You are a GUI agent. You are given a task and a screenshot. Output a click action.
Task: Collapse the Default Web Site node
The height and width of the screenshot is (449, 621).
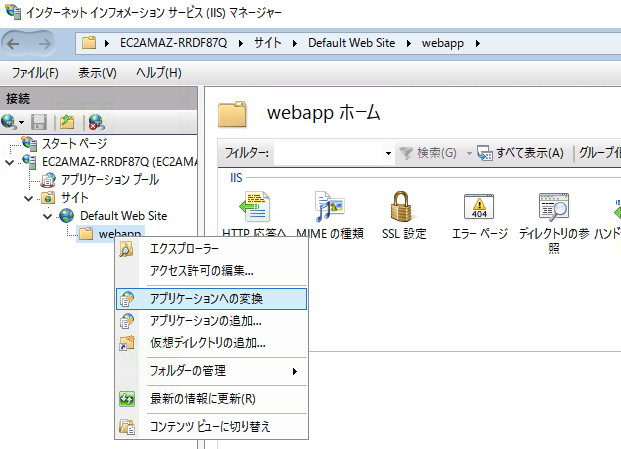coord(48,216)
